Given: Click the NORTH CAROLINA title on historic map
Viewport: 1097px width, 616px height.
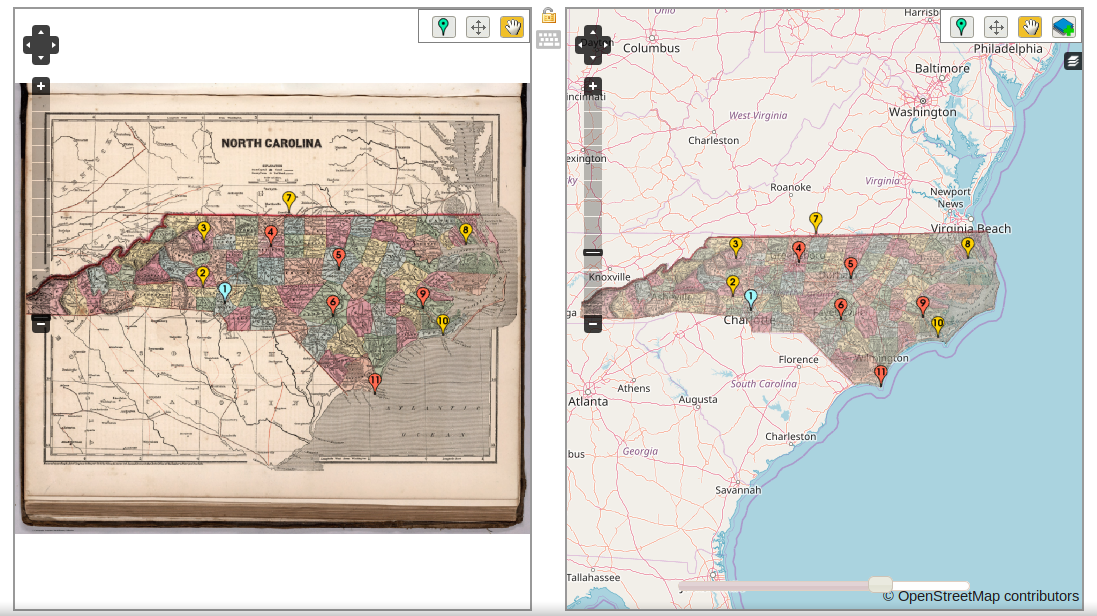Looking at the screenshot, I should 271,143.
